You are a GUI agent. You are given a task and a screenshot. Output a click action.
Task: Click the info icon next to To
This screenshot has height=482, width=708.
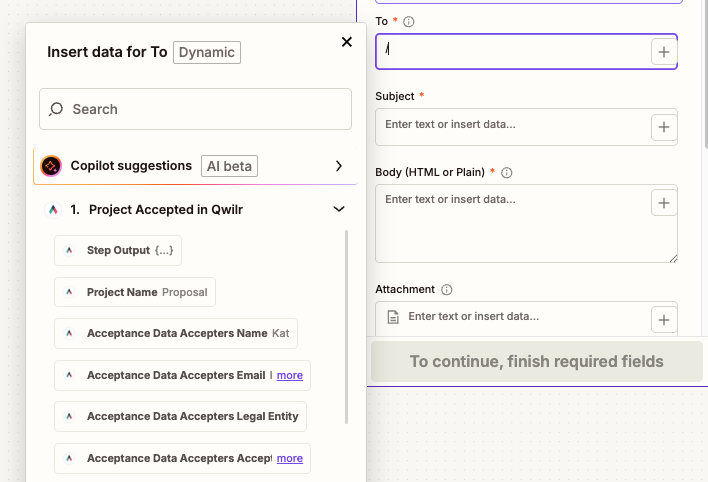(409, 21)
